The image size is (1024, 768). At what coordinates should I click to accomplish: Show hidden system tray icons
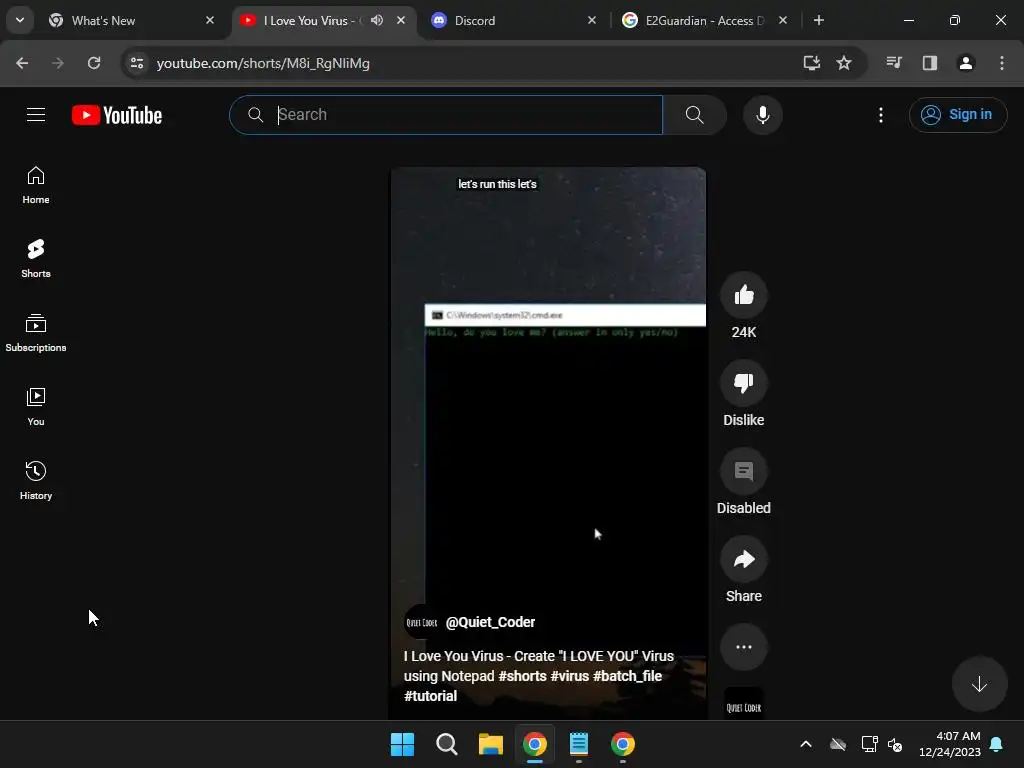(806, 744)
